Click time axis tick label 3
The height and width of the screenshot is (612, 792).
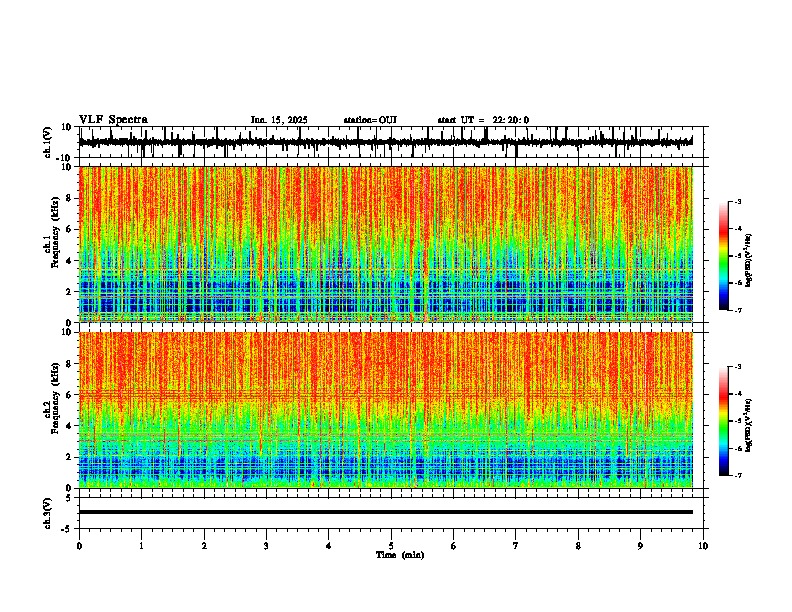click(x=266, y=546)
